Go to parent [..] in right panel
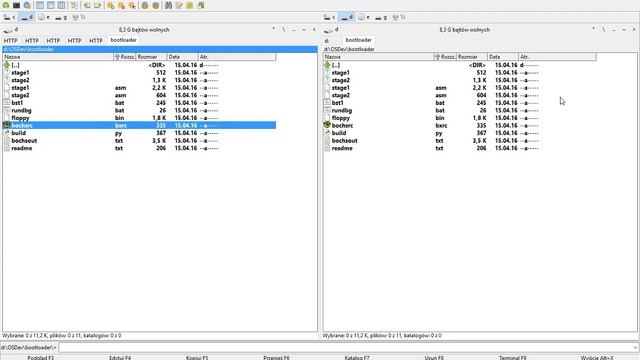640x360 pixels. pos(460,65)
